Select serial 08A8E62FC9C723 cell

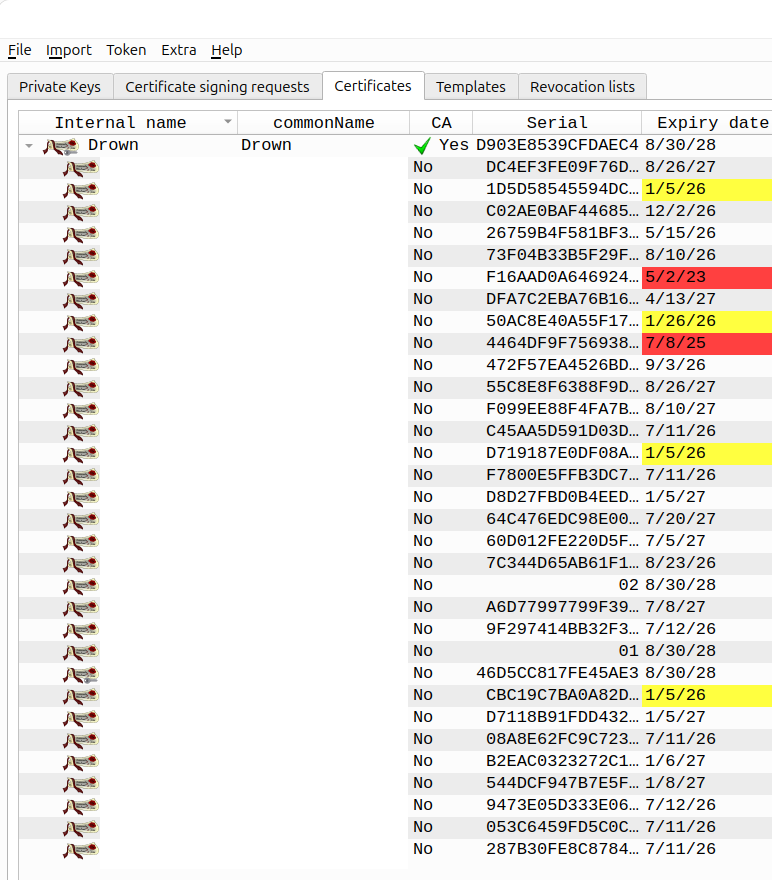(557, 739)
